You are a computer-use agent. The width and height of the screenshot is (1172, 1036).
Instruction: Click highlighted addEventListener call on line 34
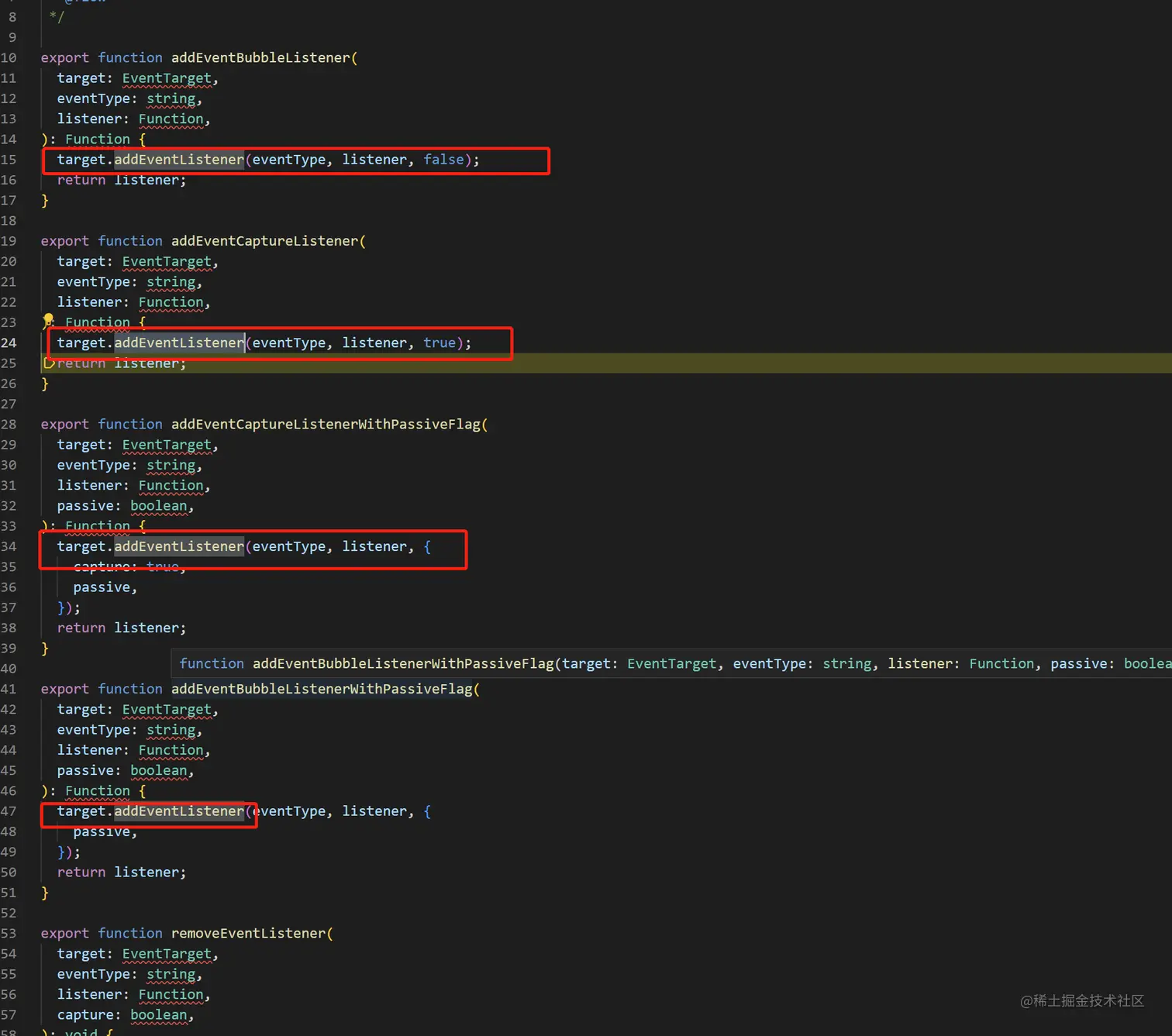[179, 546]
